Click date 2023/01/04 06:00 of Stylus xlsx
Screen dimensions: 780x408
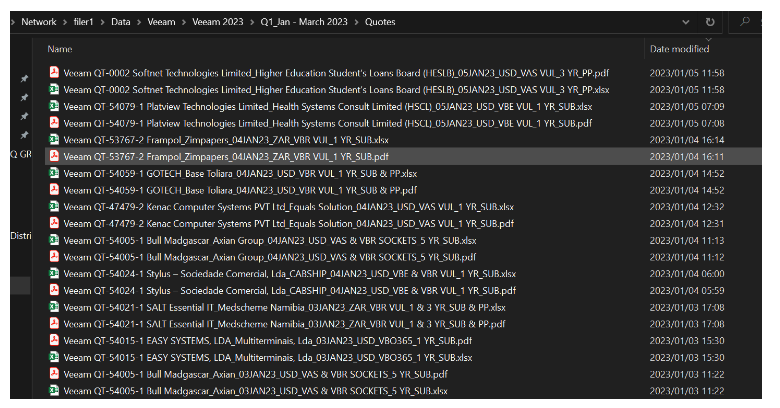[x=686, y=274]
